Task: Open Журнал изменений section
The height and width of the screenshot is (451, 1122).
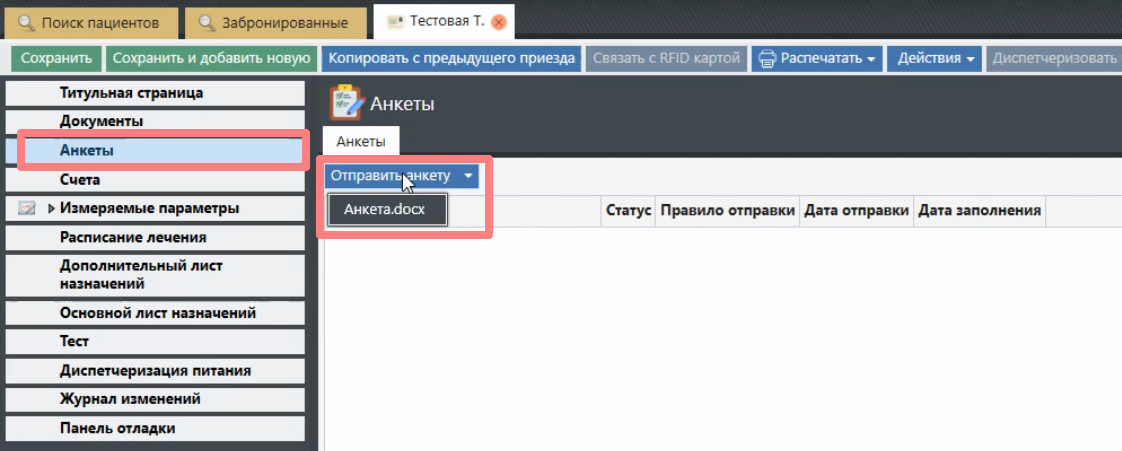Action: click(130, 399)
